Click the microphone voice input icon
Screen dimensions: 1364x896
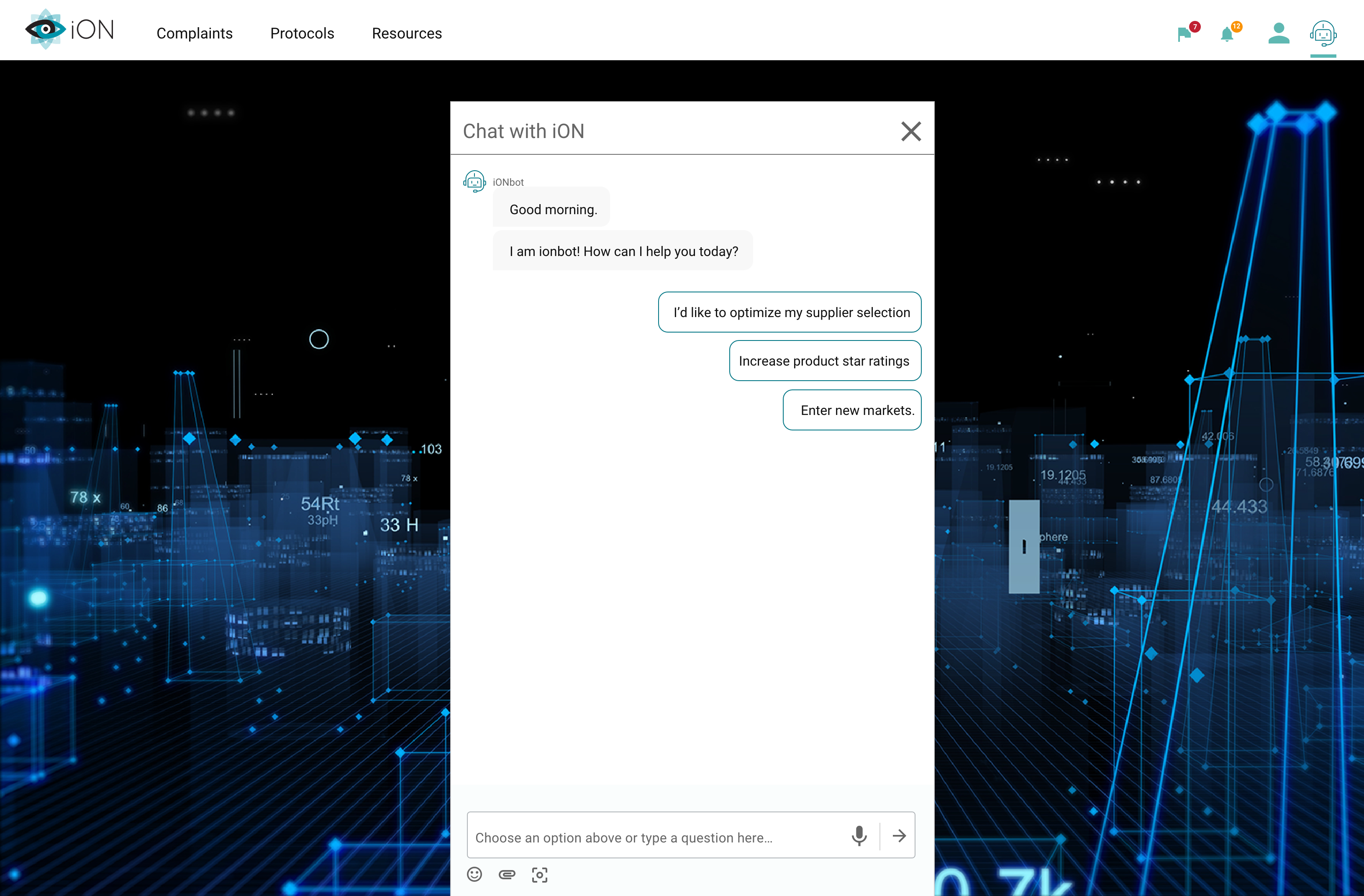pos(859,836)
